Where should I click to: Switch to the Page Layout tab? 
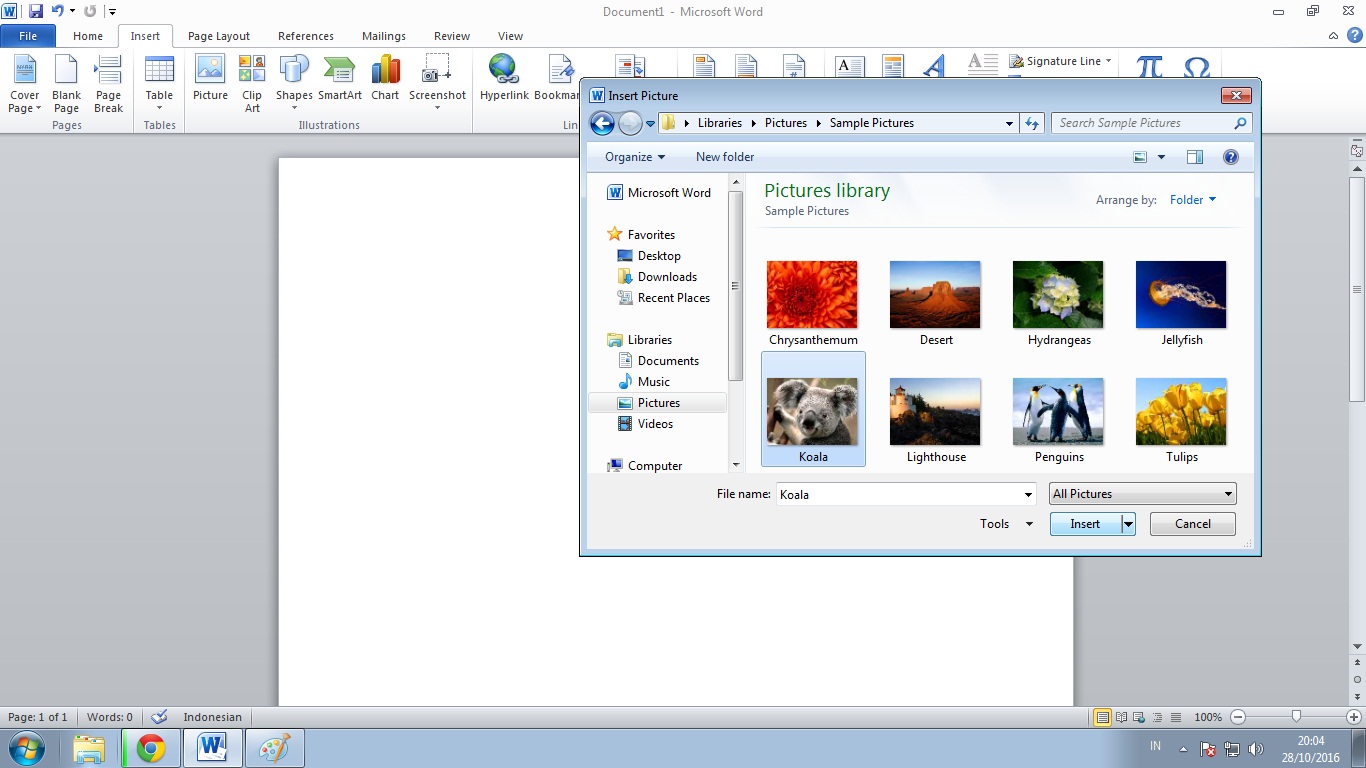coord(219,36)
